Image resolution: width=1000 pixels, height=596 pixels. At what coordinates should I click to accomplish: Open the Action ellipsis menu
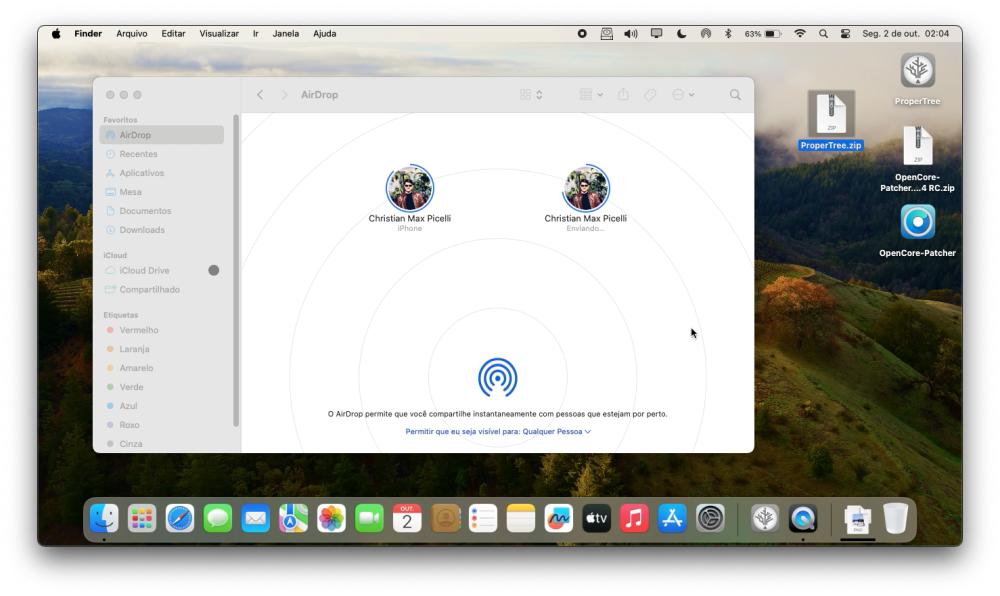point(683,95)
